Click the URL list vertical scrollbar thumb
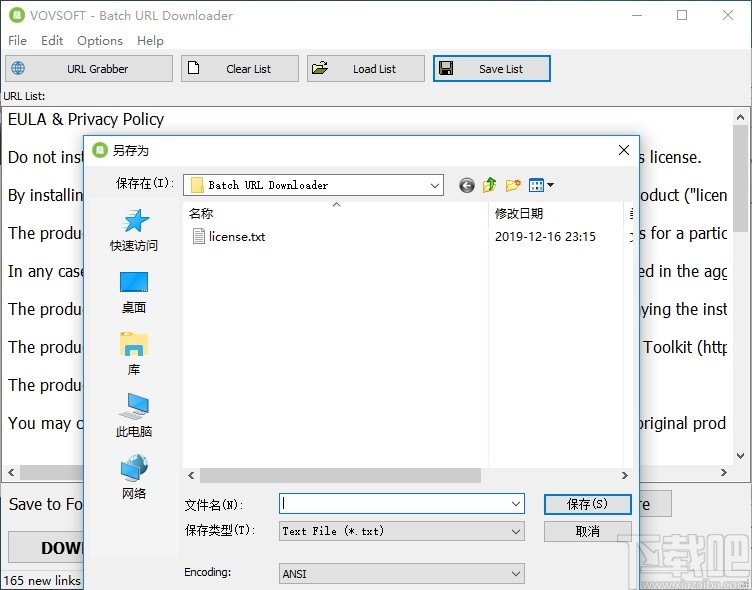This screenshot has height=590, width=752. point(740,180)
